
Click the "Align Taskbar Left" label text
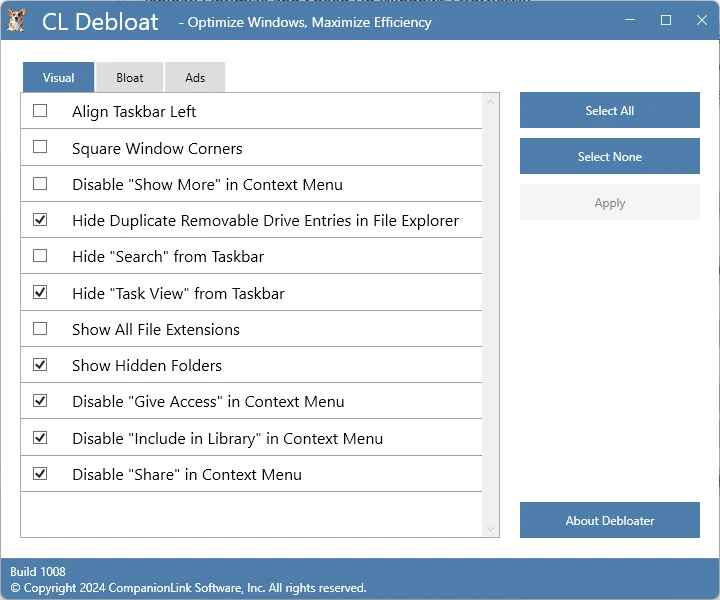134,112
